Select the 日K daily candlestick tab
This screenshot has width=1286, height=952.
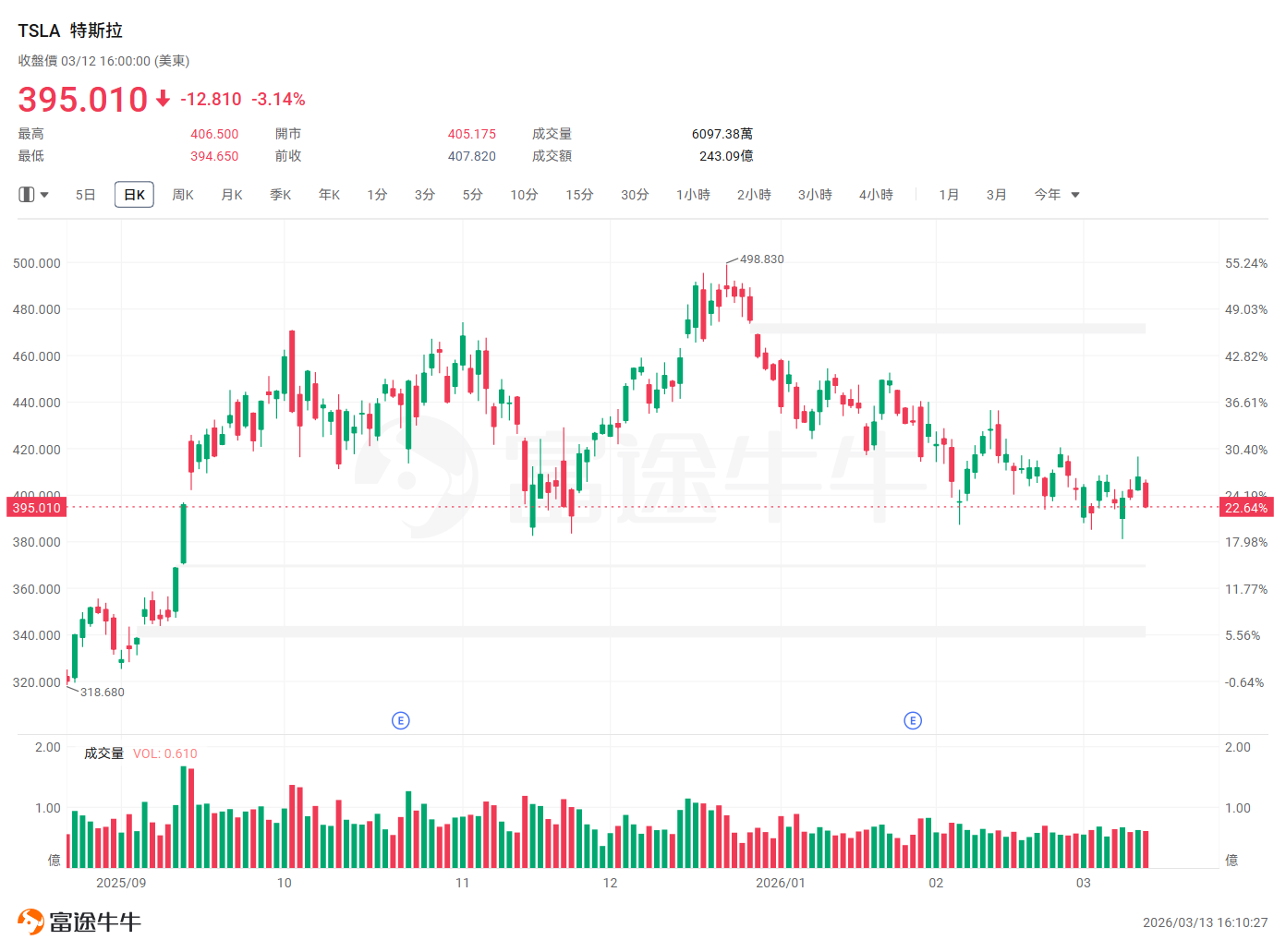[x=134, y=195]
